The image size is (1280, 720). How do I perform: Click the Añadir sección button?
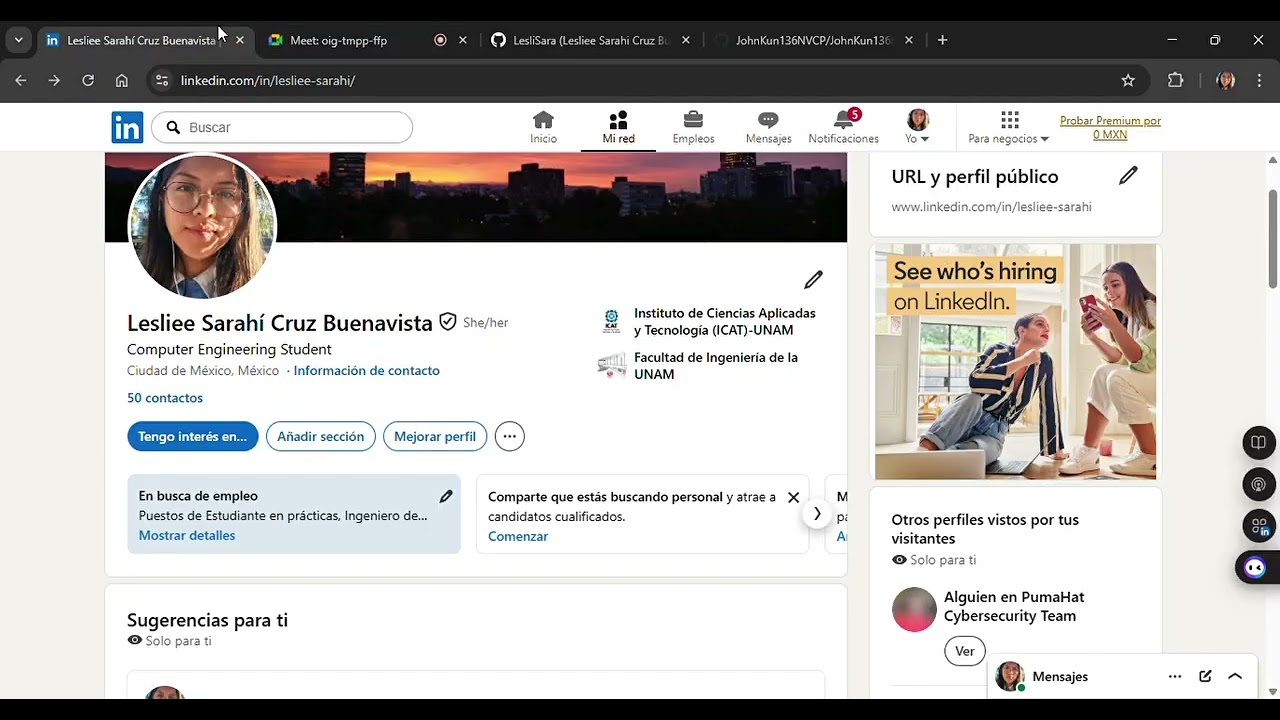[321, 436]
